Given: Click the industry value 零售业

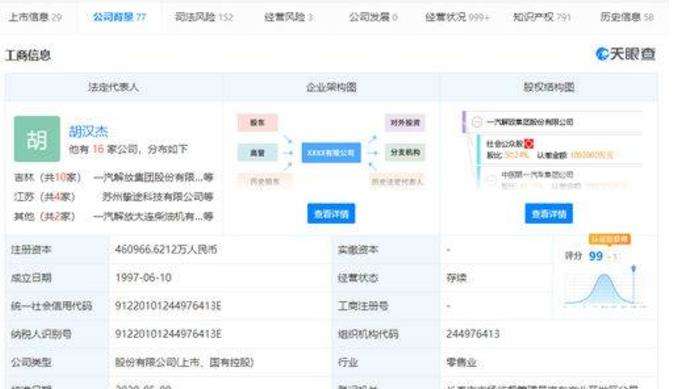Looking at the screenshot, I should pos(461,362).
